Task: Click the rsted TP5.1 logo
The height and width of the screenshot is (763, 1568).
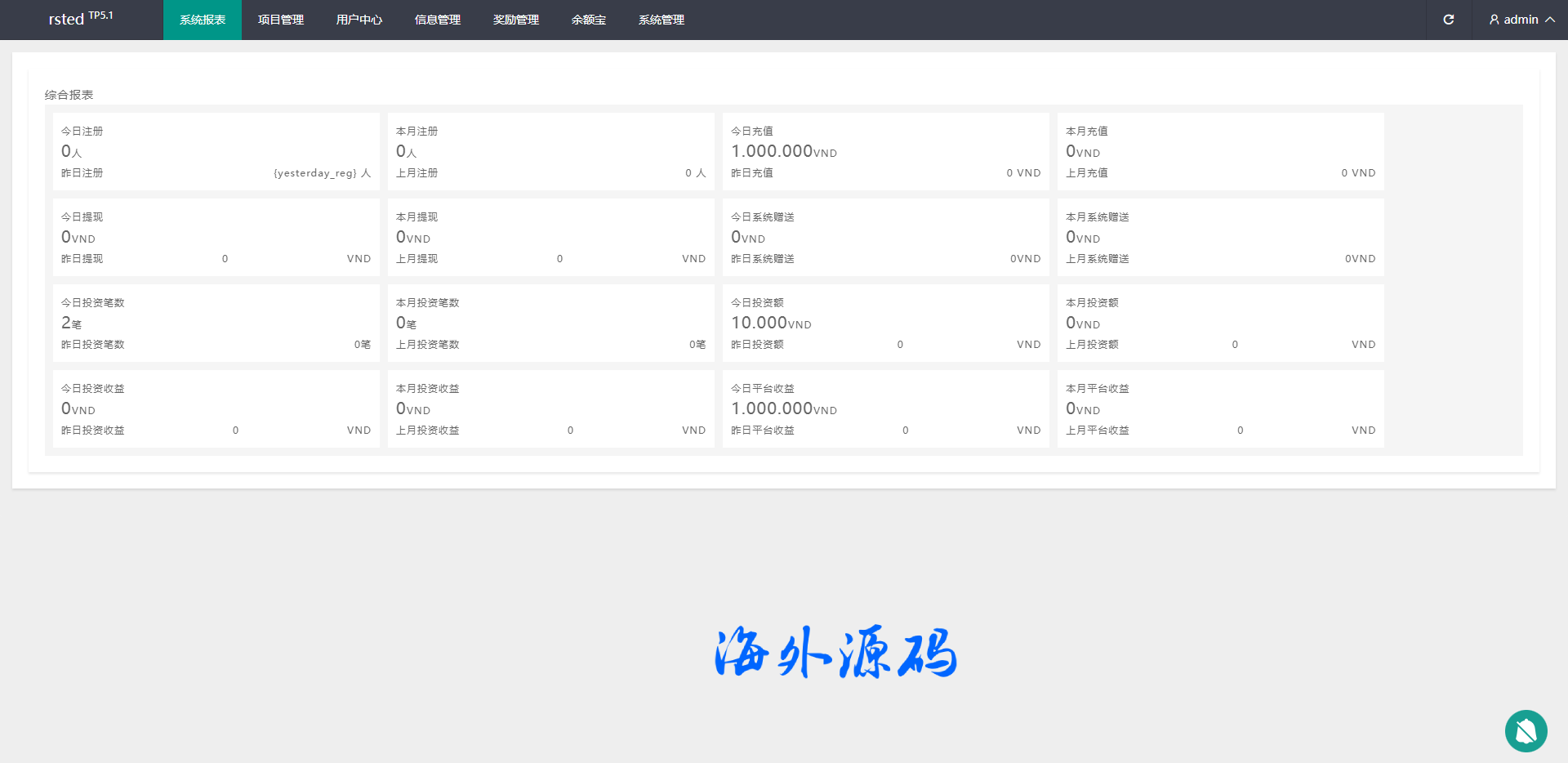Action: pyautogui.click(x=81, y=19)
